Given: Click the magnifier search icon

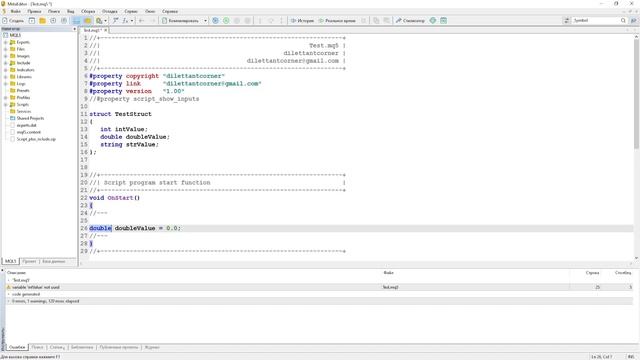Looking at the screenshot, I should point(623,20).
